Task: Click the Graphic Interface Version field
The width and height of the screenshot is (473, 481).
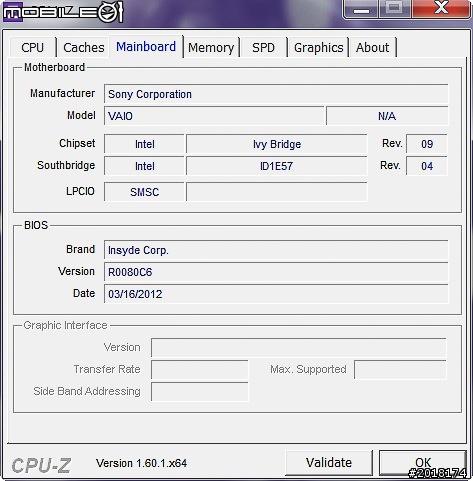Action: 299,348
